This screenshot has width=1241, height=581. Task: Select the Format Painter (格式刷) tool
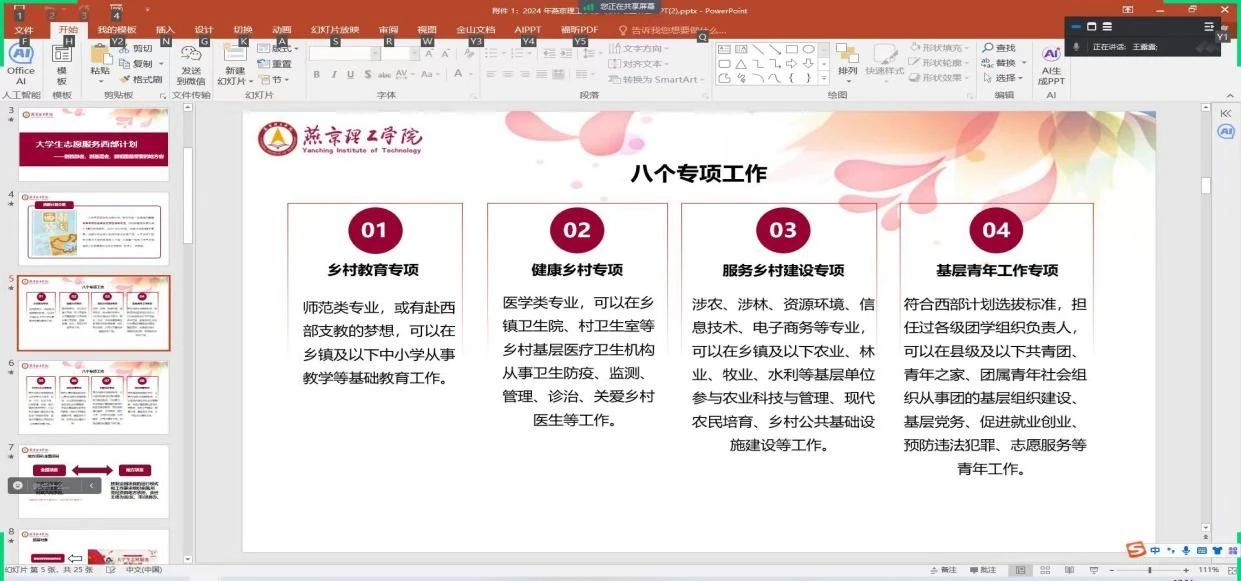coord(142,80)
